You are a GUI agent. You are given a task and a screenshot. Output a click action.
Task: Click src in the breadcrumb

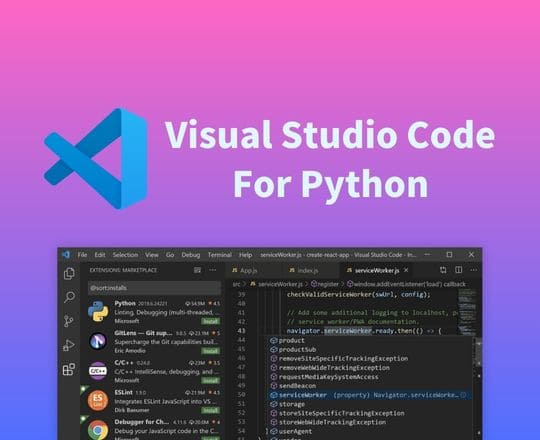click(236, 284)
